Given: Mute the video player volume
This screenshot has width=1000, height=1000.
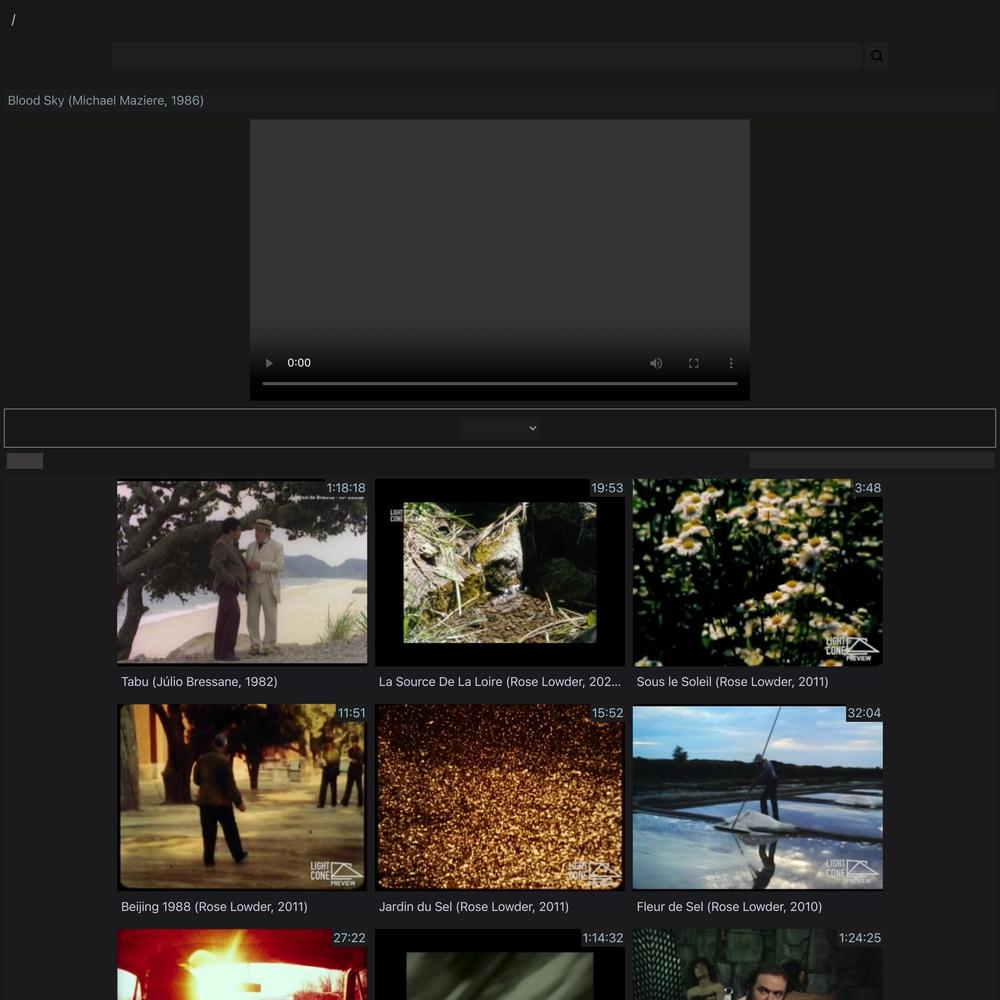Looking at the screenshot, I should click(x=656, y=363).
